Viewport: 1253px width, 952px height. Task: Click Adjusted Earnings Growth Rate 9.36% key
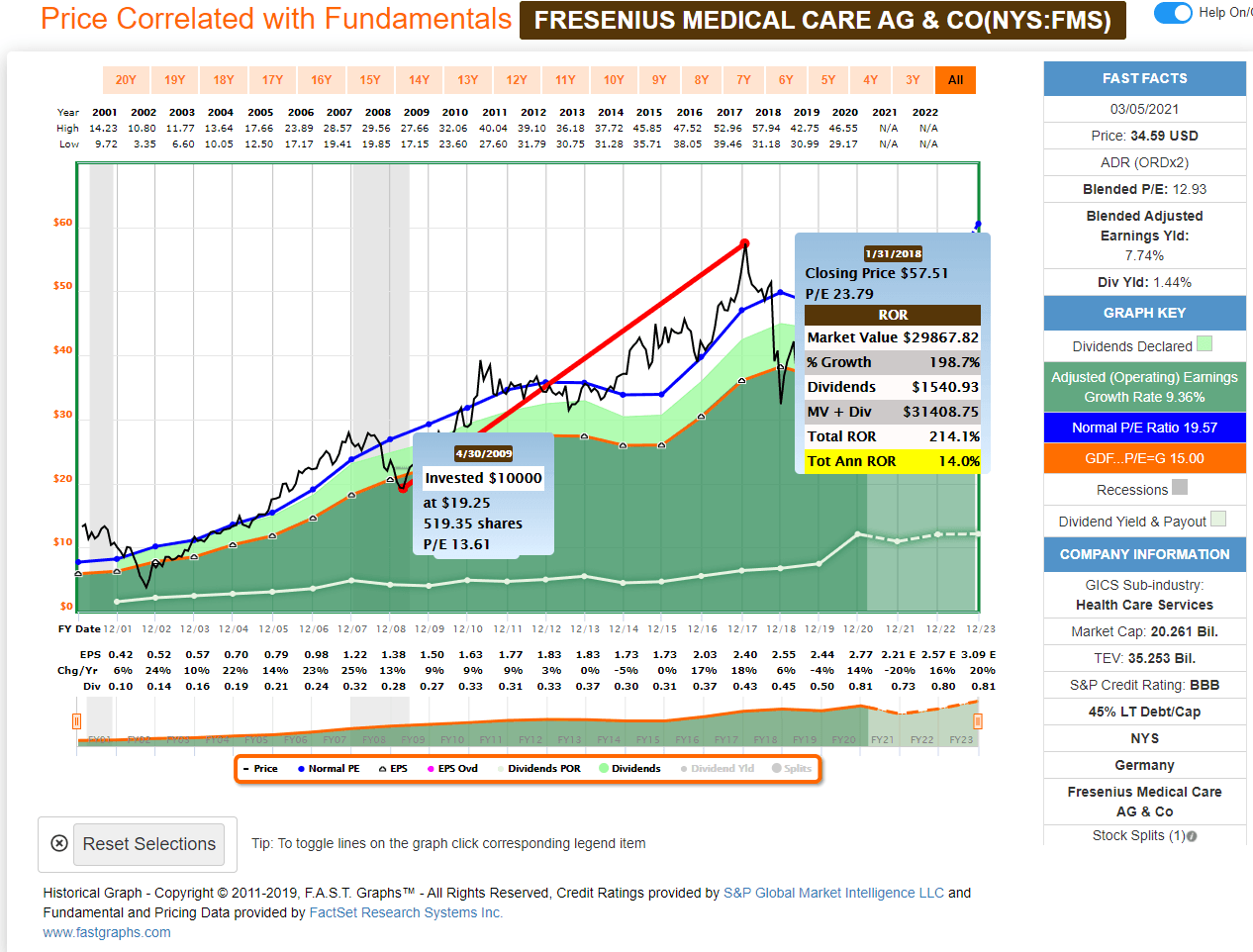(1144, 387)
